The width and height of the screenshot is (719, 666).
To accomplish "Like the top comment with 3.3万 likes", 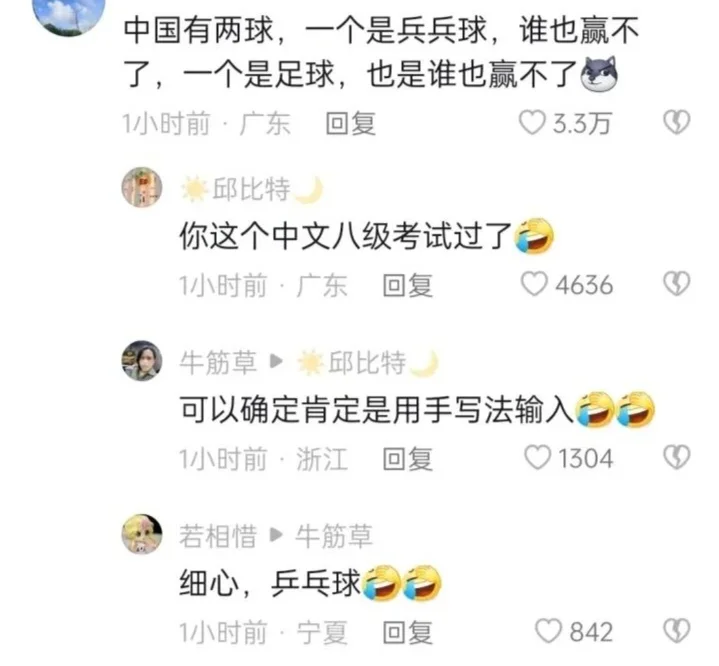I will 532,123.
